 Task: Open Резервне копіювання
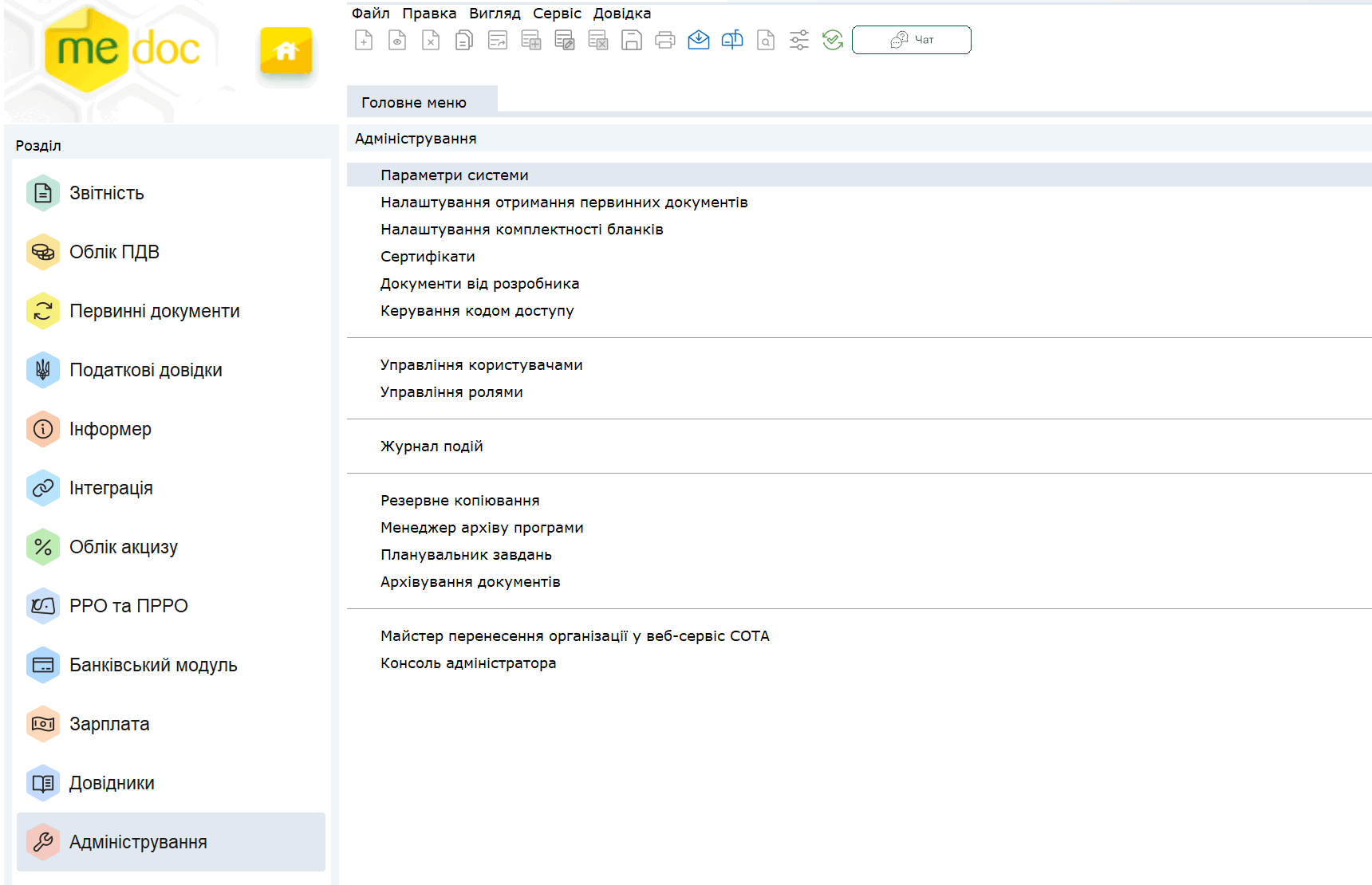pos(459,501)
